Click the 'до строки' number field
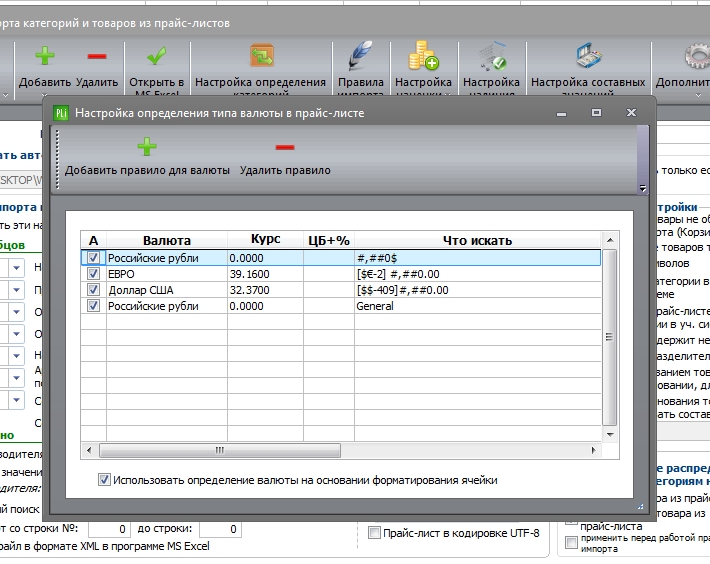 (x=220, y=529)
